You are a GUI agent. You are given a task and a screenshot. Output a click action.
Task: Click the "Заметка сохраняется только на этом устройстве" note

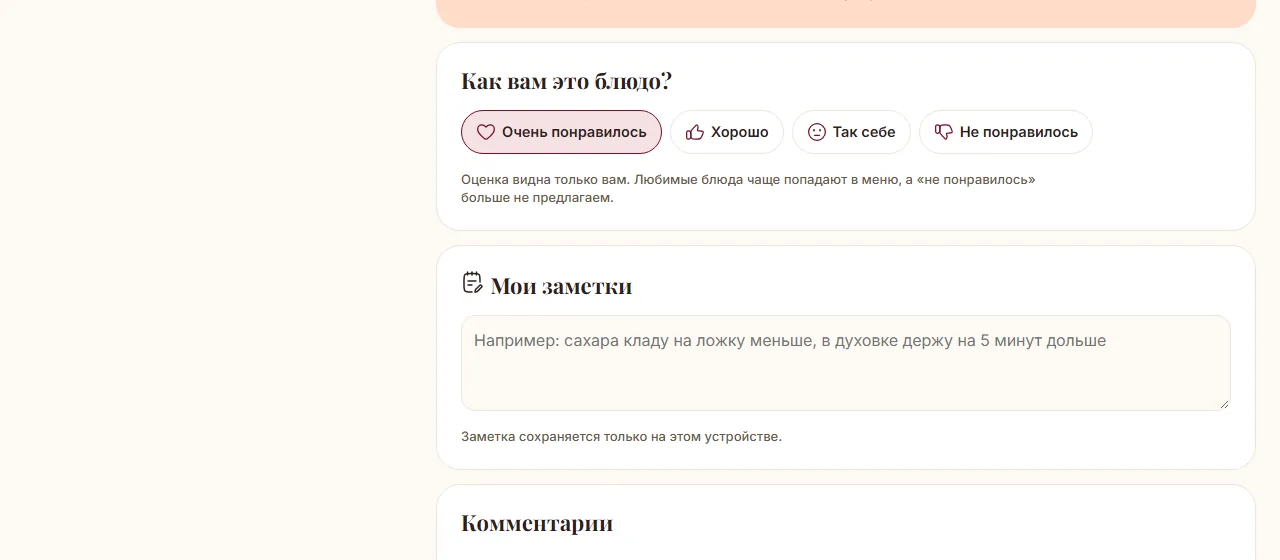pos(621,437)
